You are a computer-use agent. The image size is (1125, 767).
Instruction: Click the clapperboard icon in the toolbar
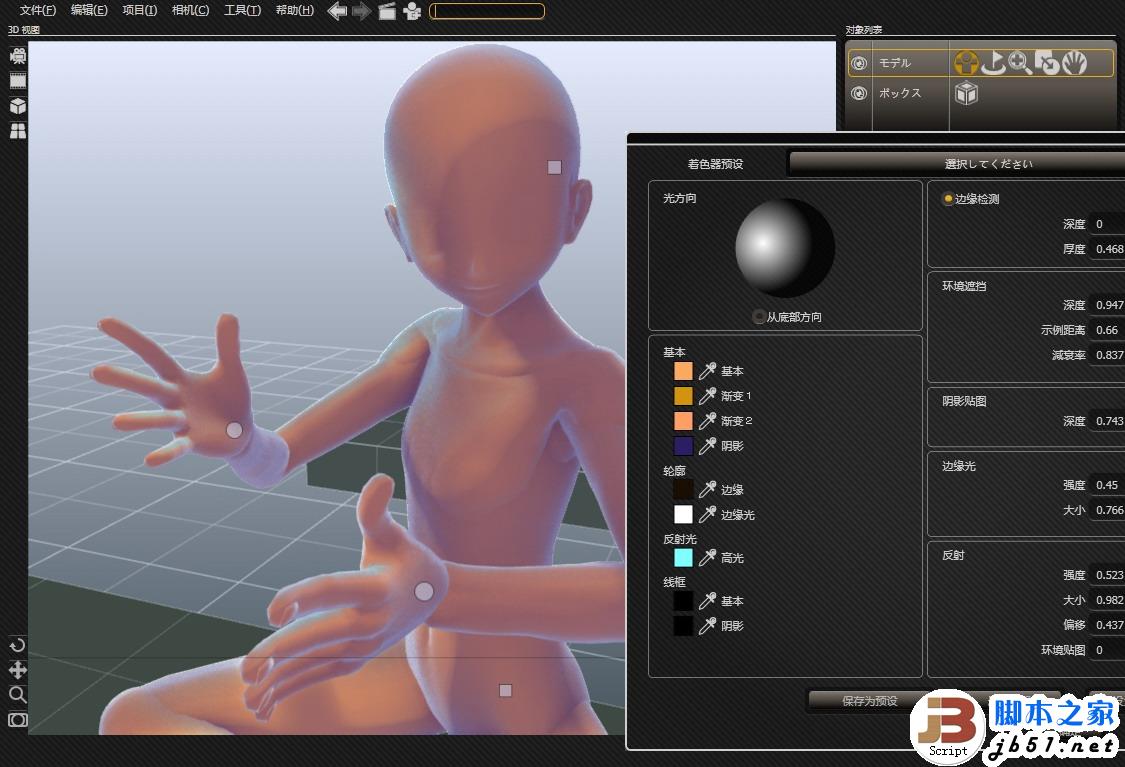387,11
